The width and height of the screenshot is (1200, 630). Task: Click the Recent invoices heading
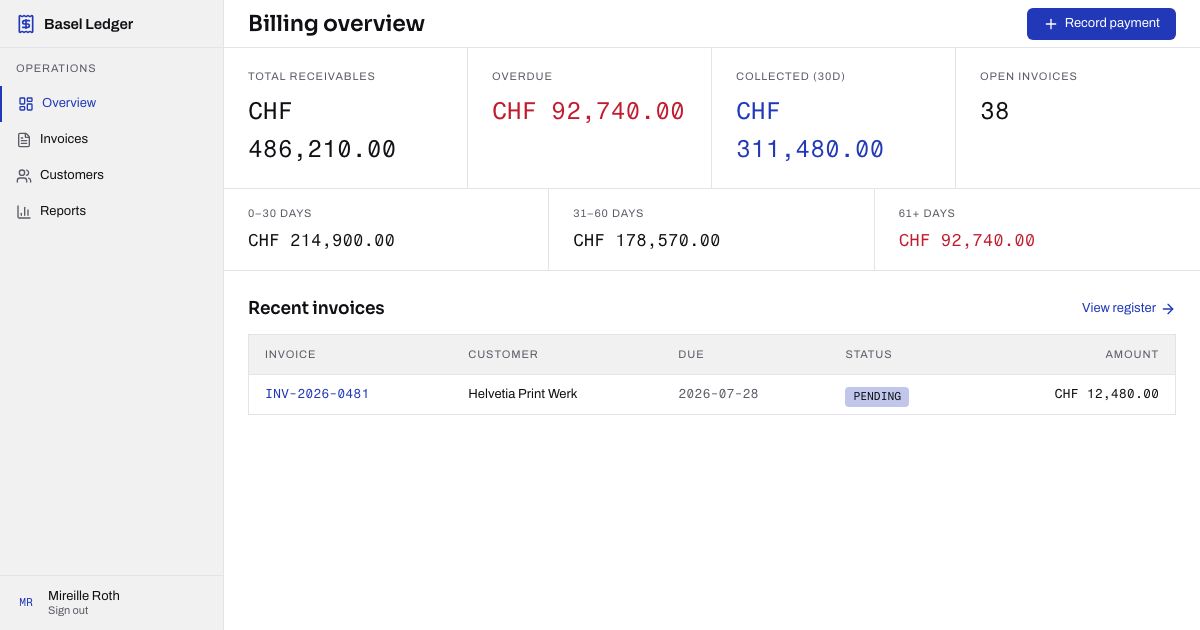316,308
